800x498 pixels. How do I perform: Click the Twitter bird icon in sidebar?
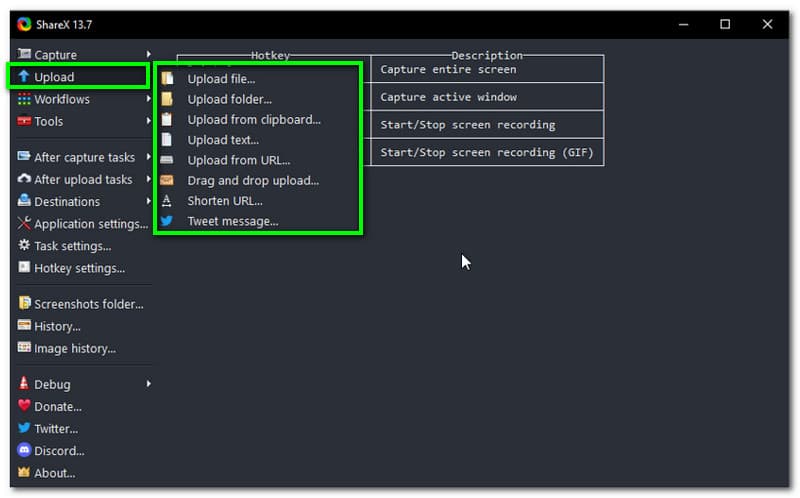pos(24,428)
